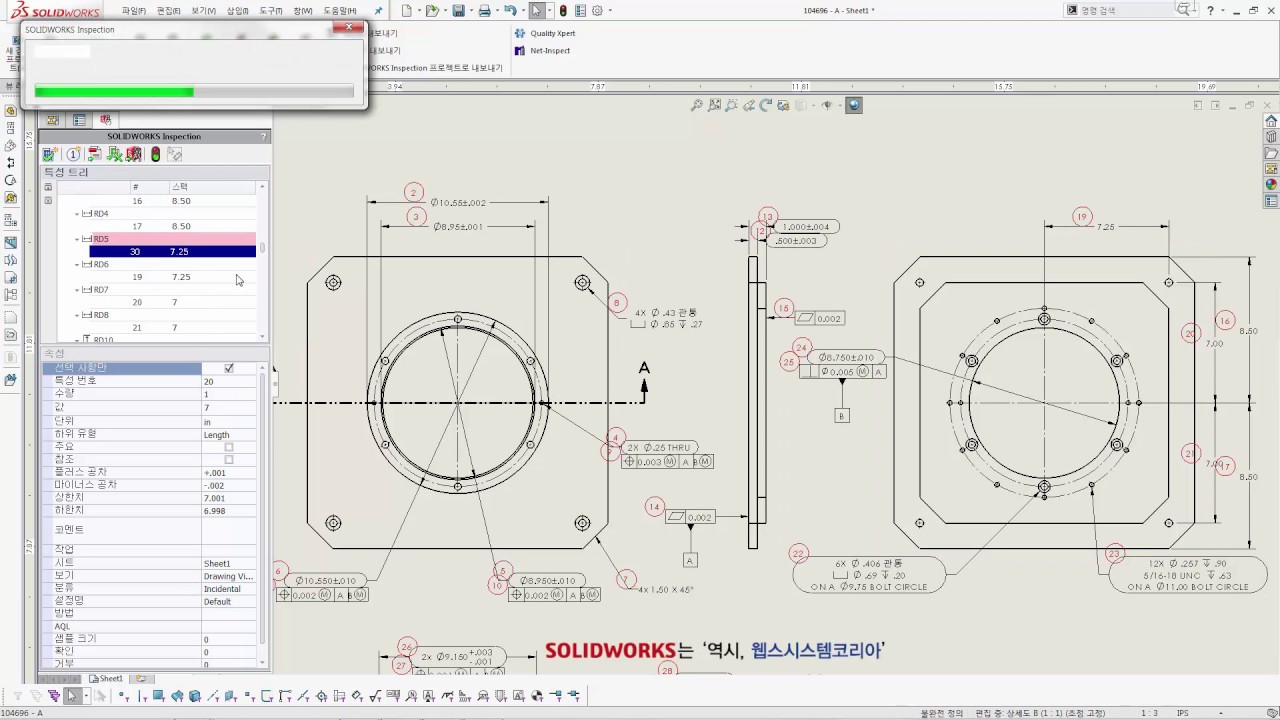Click the SOLIDWORKS Resources home icon on right pane
This screenshot has width=1280, height=720.
tap(1271, 121)
